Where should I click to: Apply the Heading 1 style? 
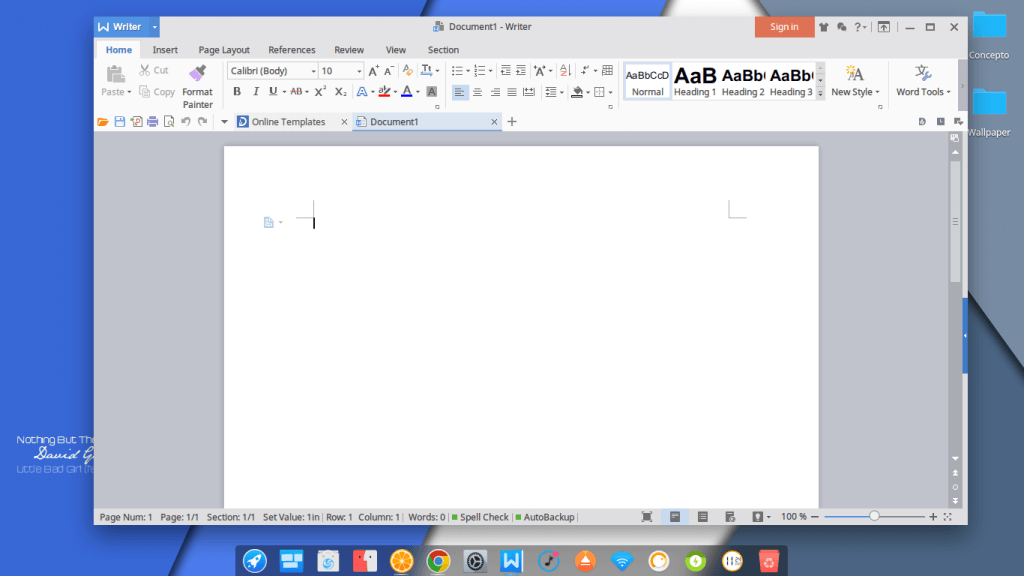coord(695,82)
